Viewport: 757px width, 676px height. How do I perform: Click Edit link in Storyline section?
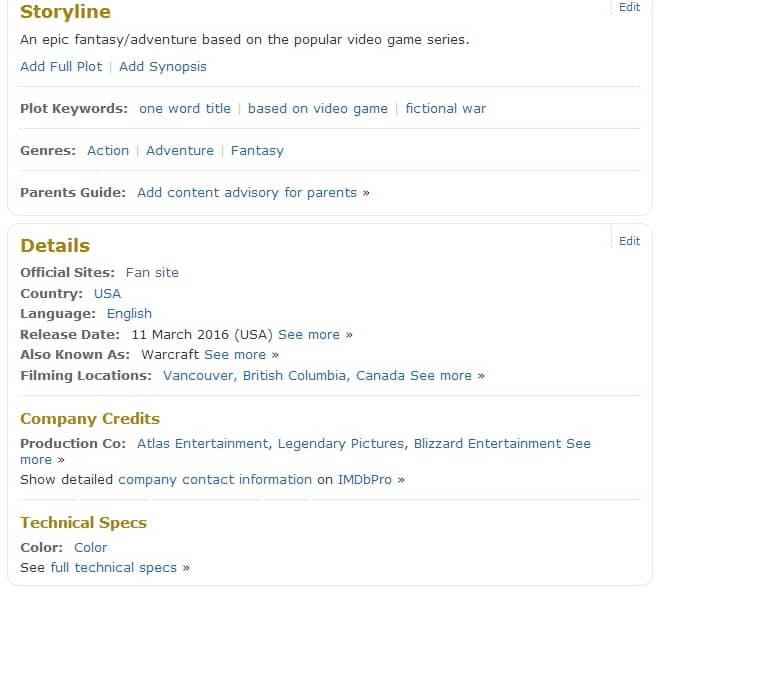click(629, 7)
